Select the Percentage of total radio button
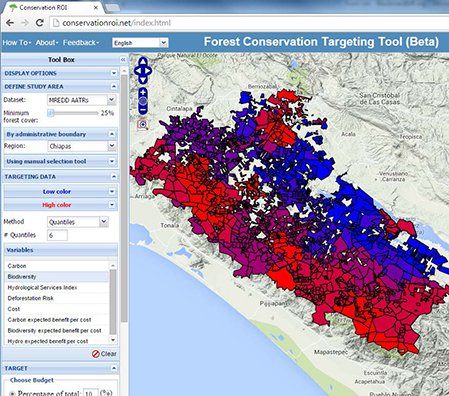The image size is (449, 396). [x=12, y=393]
